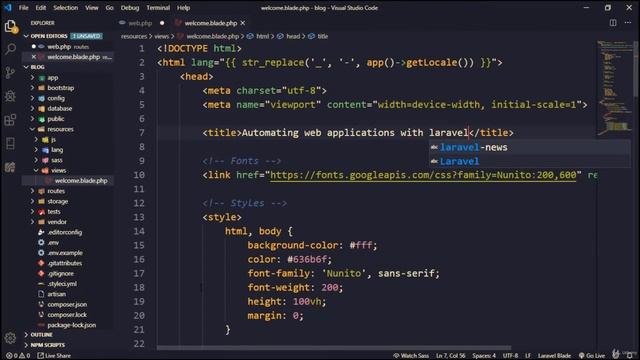640x360 pixels.
Task: Open the Extensions view icon
Action: click(10, 120)
